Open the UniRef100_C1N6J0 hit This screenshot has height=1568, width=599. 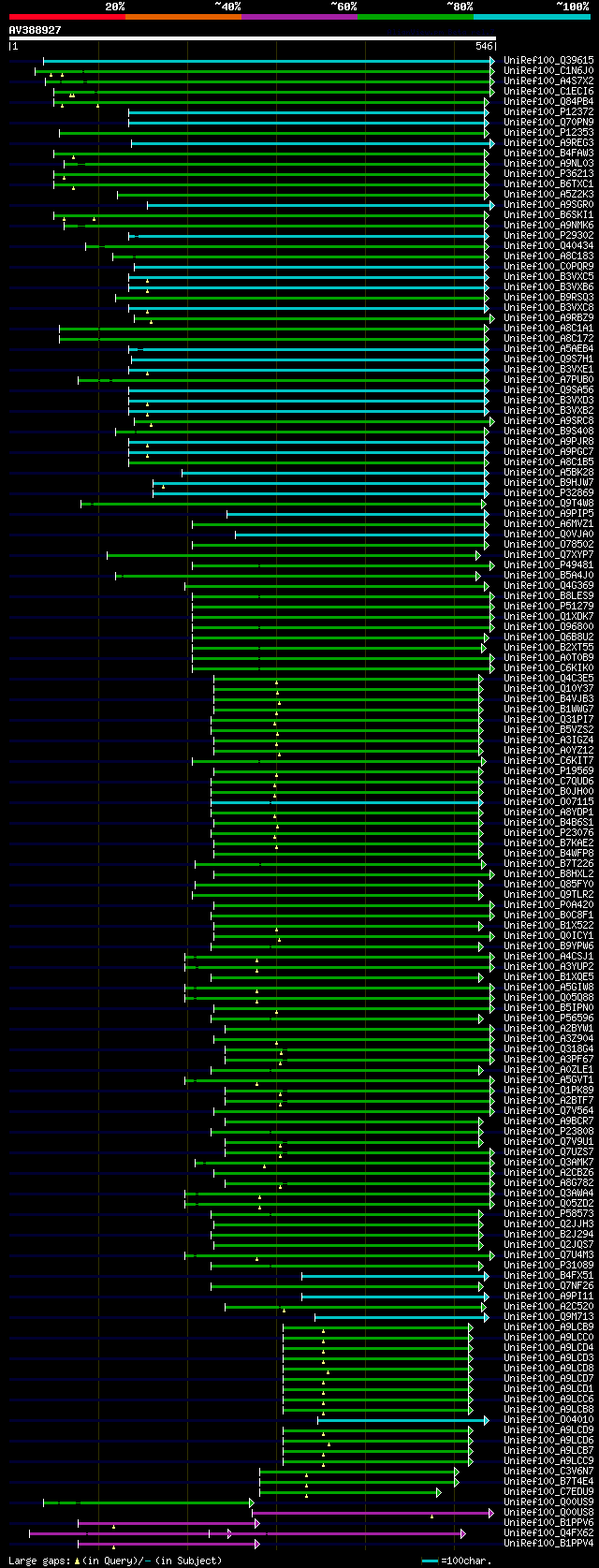548,70
